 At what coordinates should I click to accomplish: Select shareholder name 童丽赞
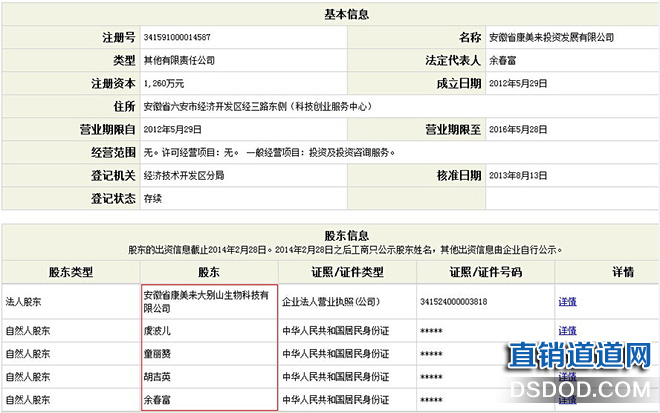pos(157,354)
